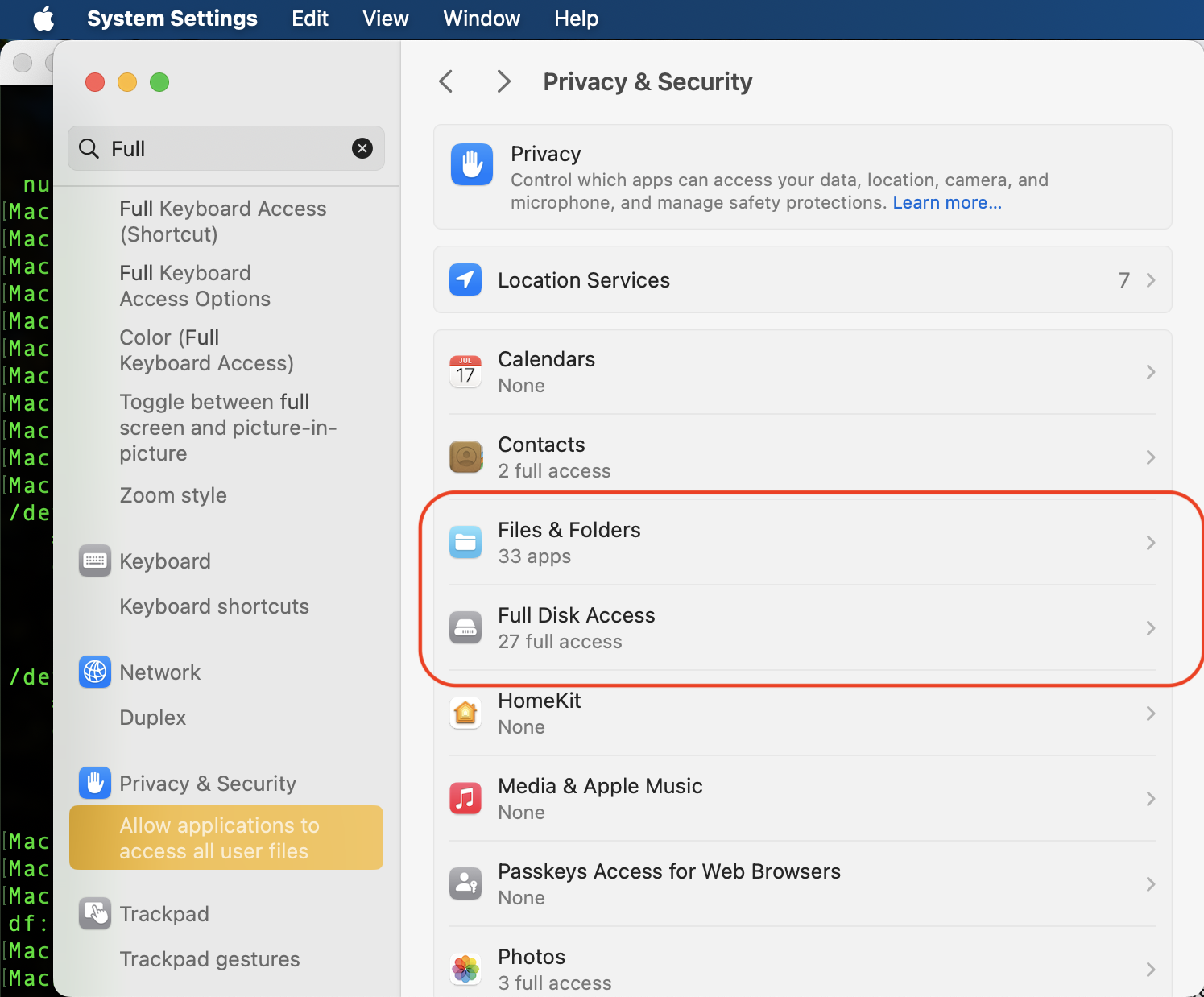Click the Media & Apple Music icon
This screenshot has width=1204, height=997.
465,799
